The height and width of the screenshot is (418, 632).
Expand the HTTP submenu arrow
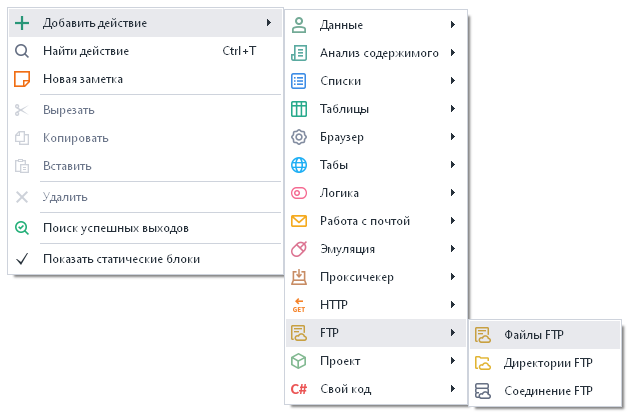click(x=453, y=305)
